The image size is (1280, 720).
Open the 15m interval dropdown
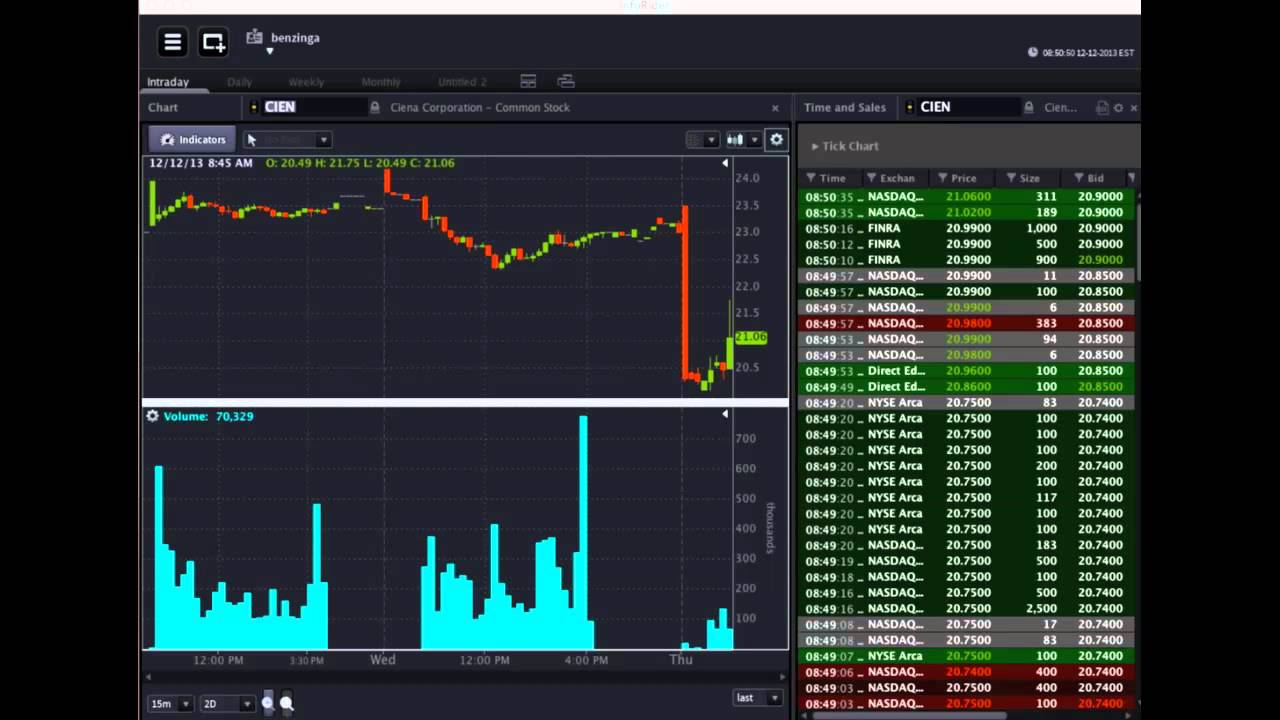click(170, 704)
